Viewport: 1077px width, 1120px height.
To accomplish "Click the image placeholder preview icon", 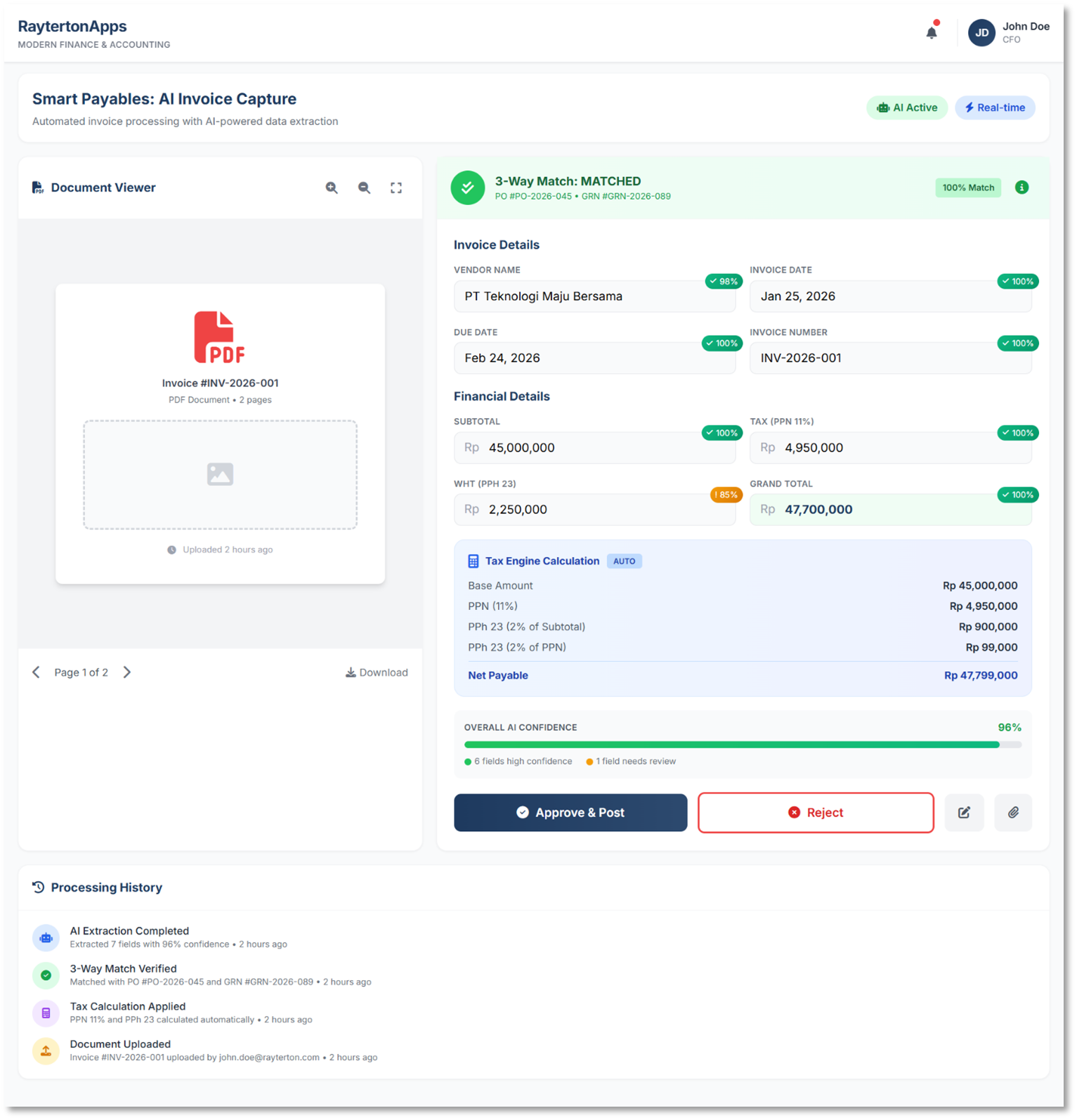I will [220, 474].
